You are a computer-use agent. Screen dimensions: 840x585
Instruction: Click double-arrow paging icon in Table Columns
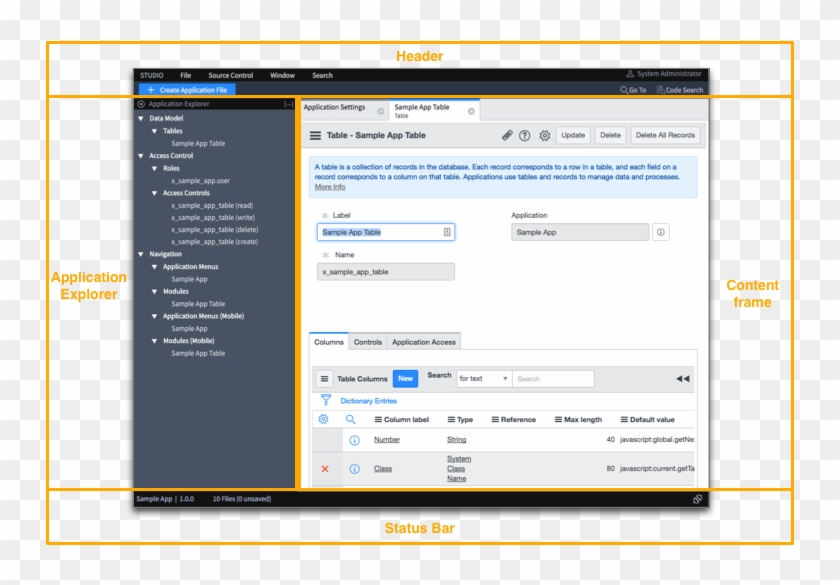[682, 379]
